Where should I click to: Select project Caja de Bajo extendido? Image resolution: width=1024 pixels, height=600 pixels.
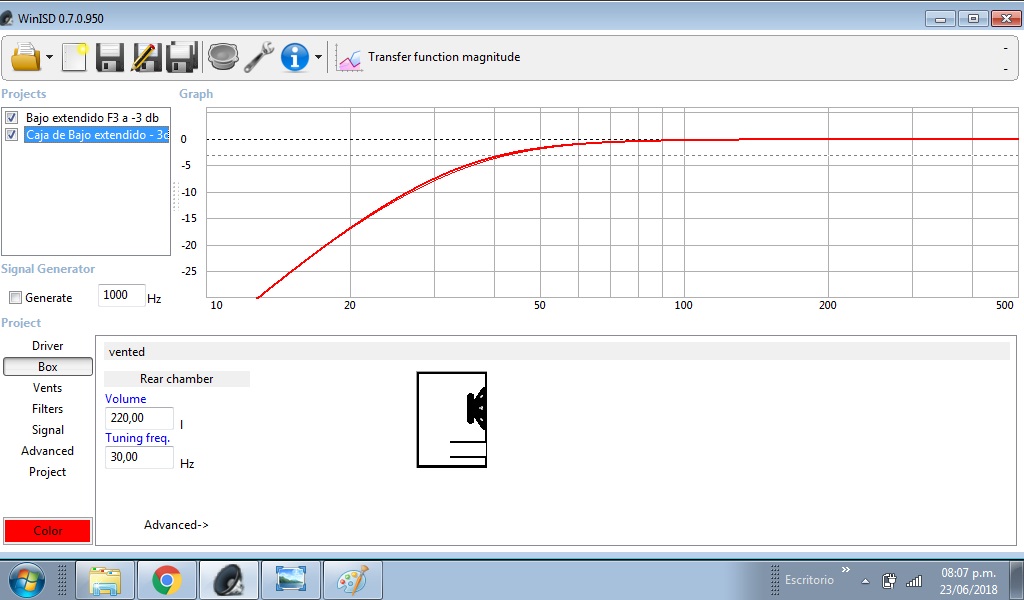(x=97, y=134)
